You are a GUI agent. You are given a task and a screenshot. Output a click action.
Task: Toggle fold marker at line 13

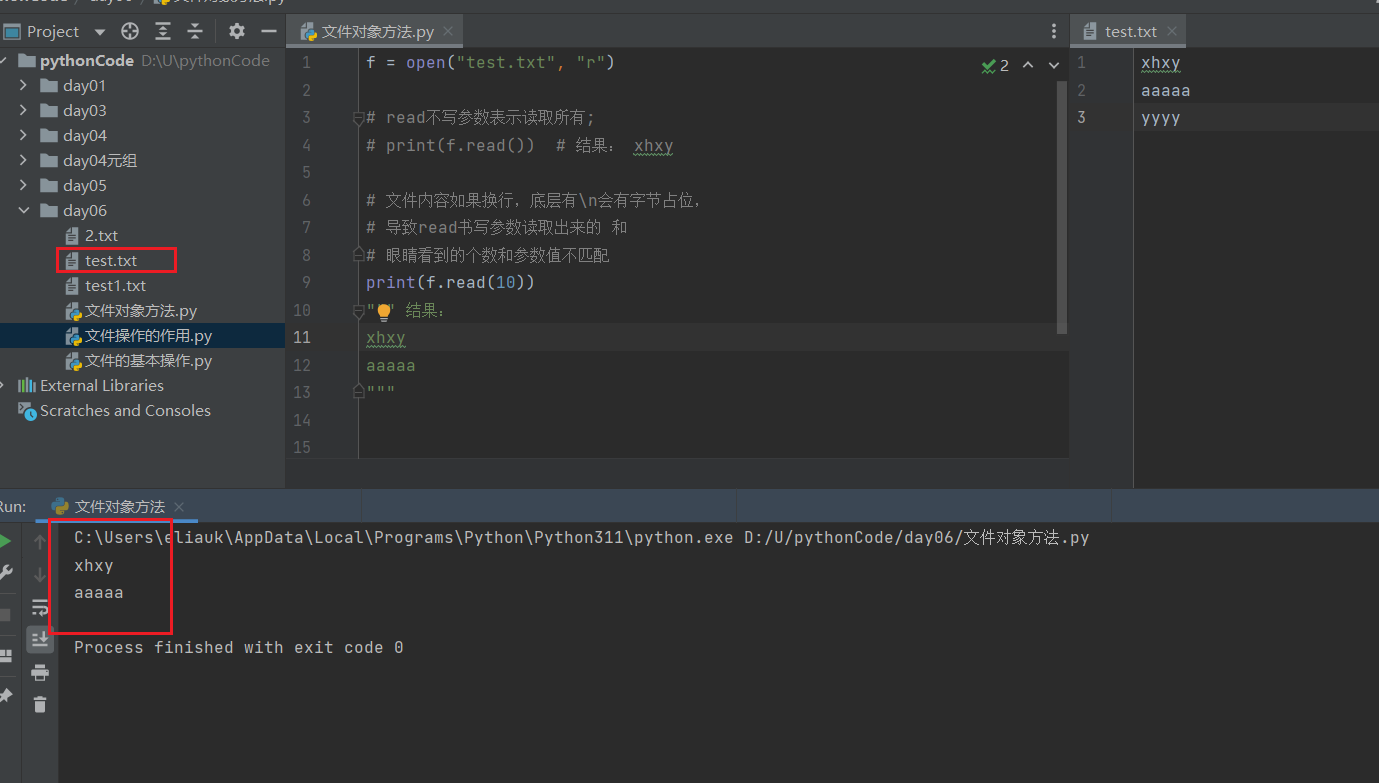pos(358,392)
